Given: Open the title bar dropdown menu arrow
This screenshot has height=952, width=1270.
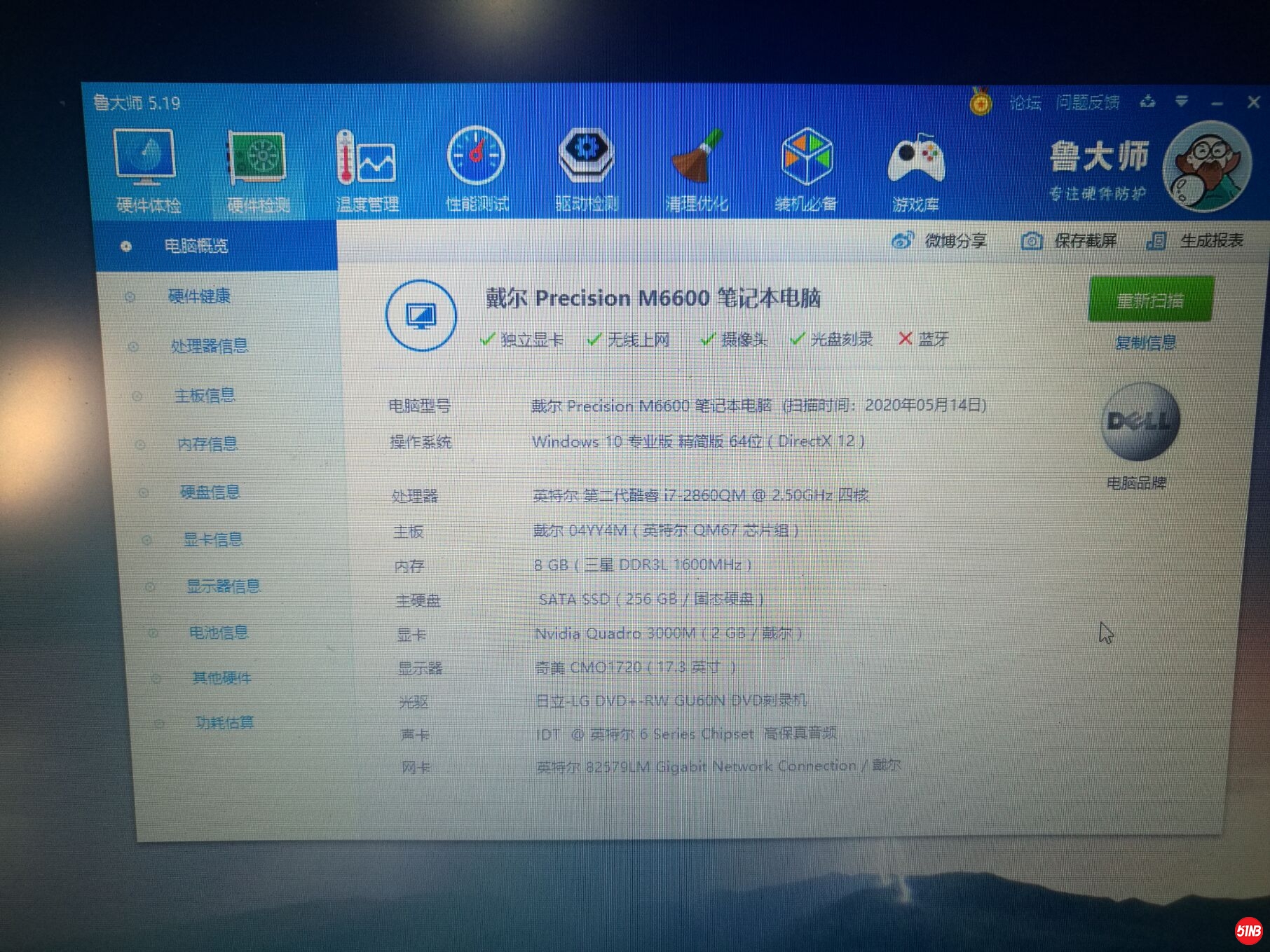Looking at the screenshot, I should (x=1182, y=102).
